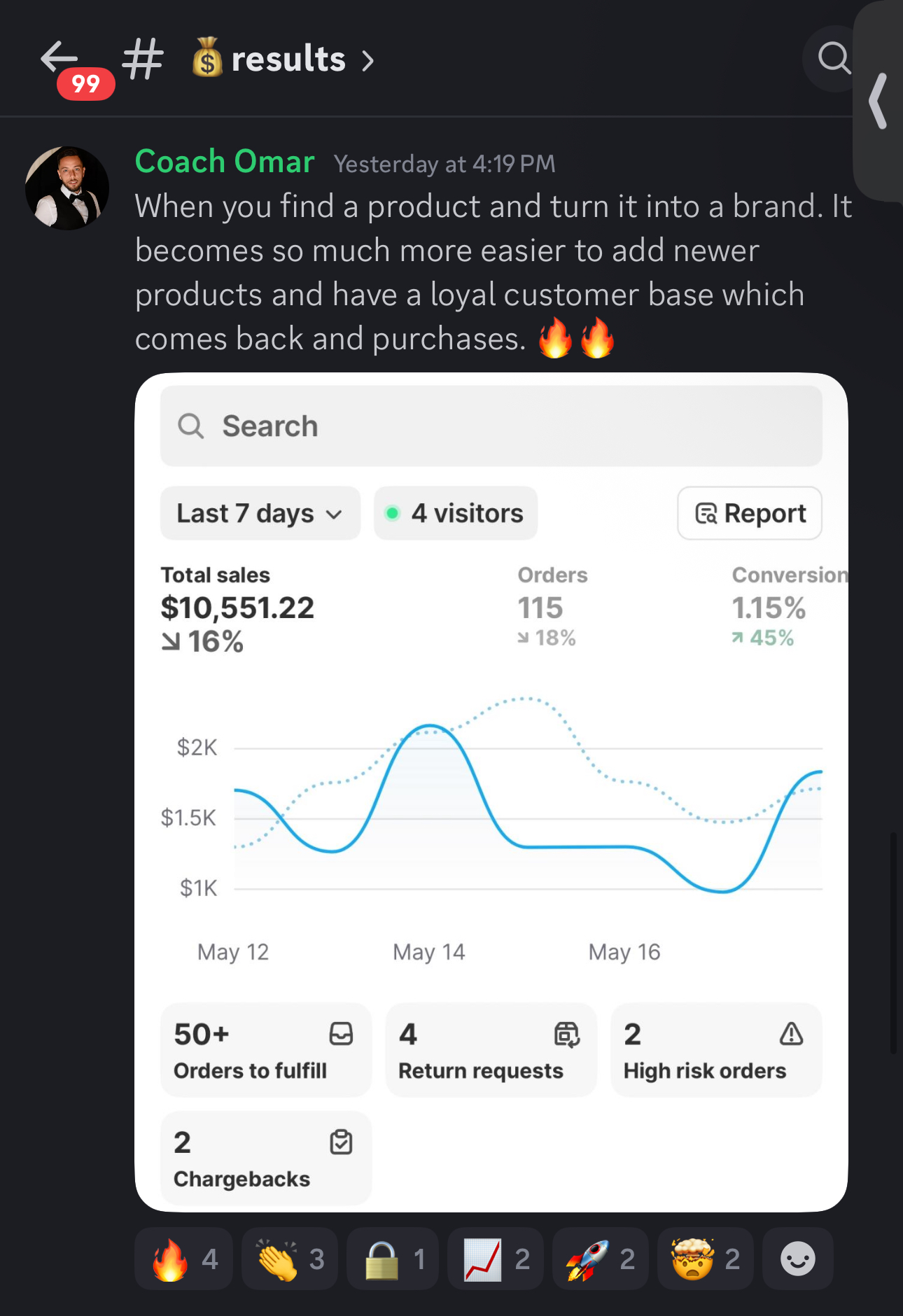Click the add reaction smiley icon

pos(797,1259)
